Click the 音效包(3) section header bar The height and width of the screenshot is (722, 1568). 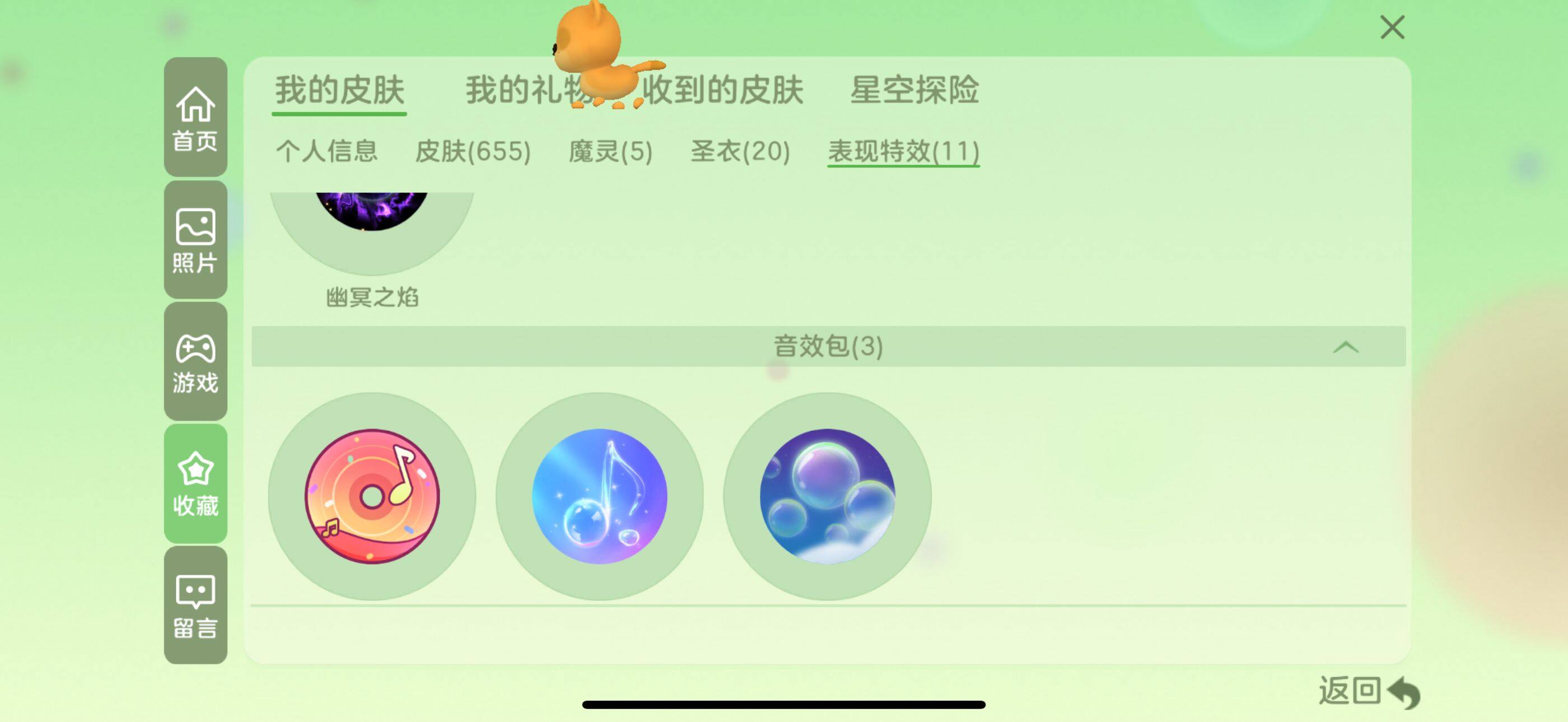tap(828, 346)
